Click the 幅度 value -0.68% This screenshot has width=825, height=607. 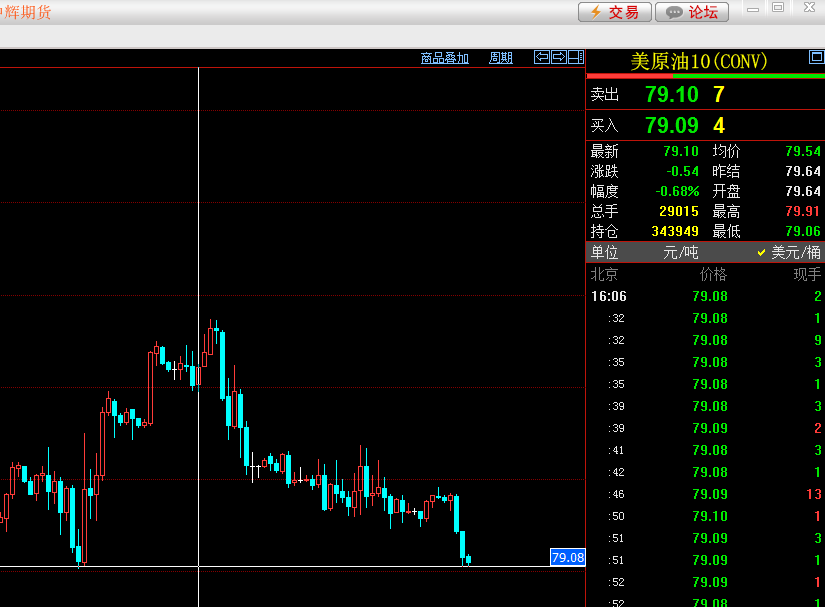pyautogui.click(x=677, y=191)
